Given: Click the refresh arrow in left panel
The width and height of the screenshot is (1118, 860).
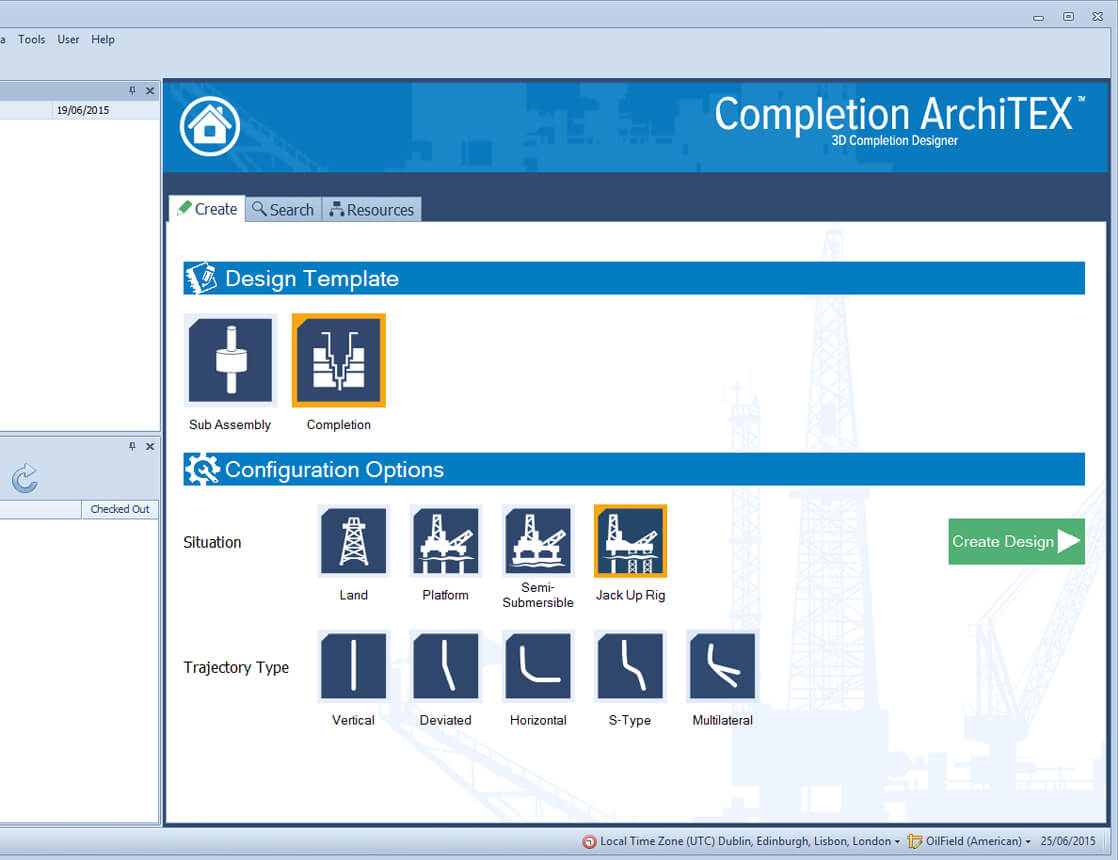Looking at the screenshot, I should [25, 478].
